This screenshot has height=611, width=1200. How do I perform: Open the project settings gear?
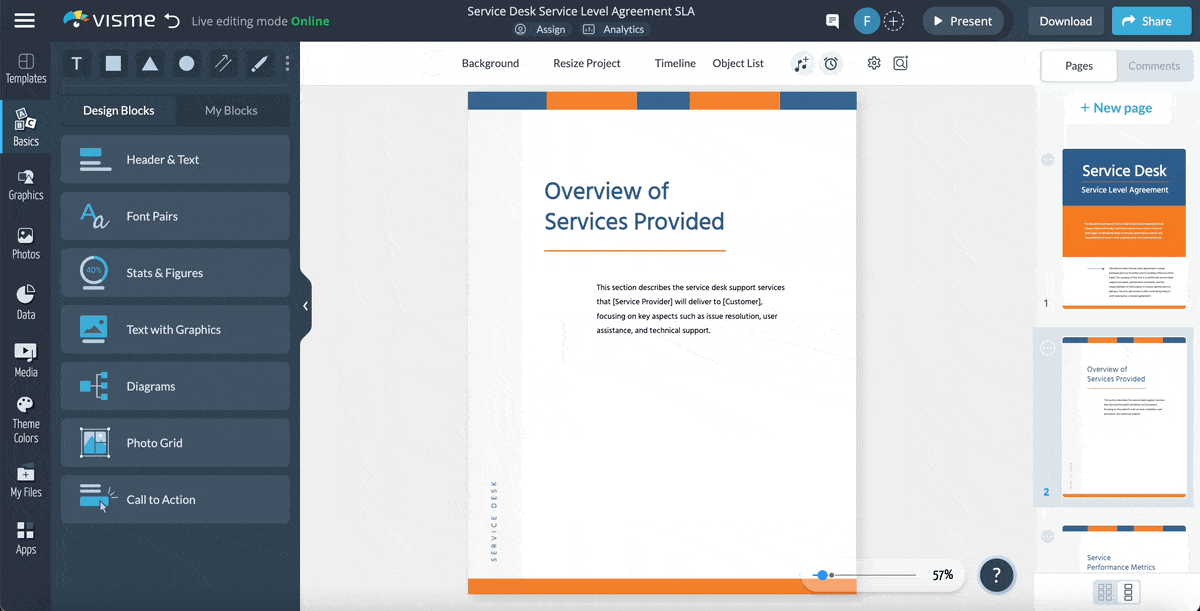[x=873, y=63]
